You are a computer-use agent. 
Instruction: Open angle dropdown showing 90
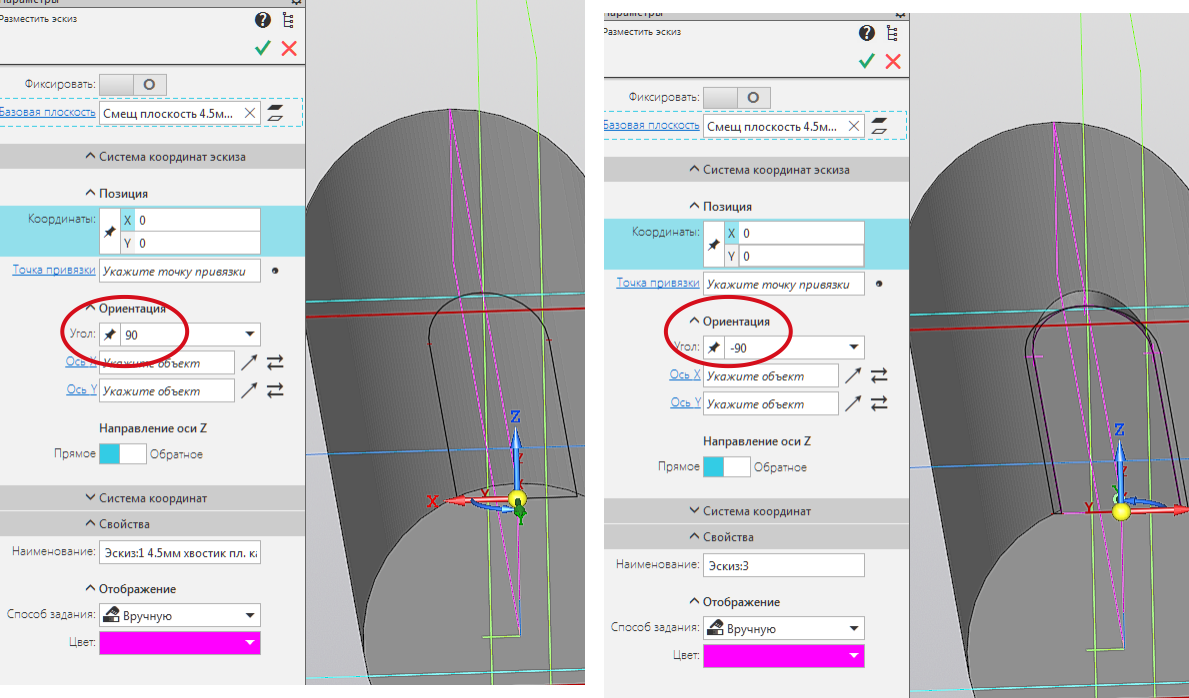tap(249, 335)
